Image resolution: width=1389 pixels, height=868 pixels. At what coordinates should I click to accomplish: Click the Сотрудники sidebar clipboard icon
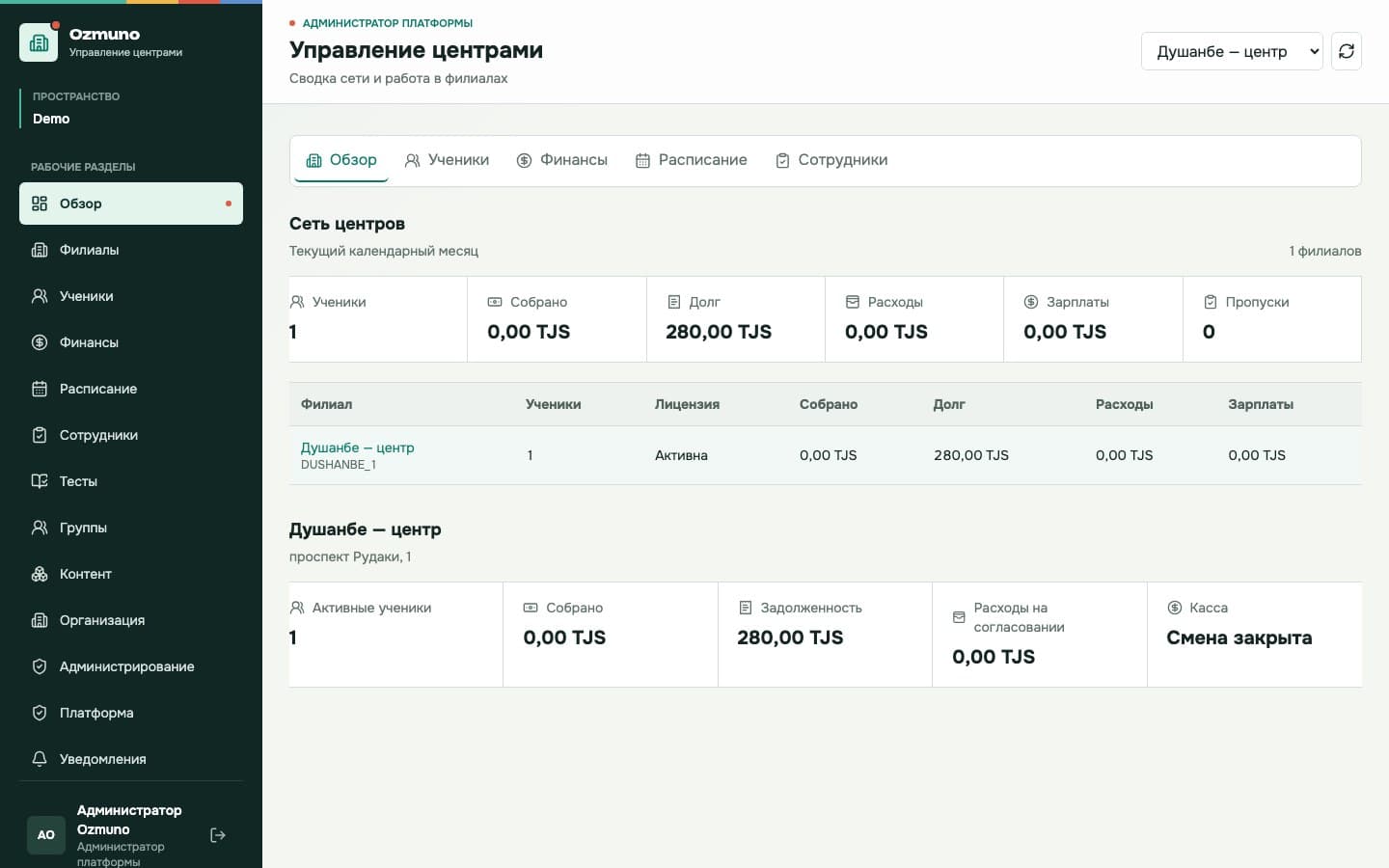tap(40, 435)
